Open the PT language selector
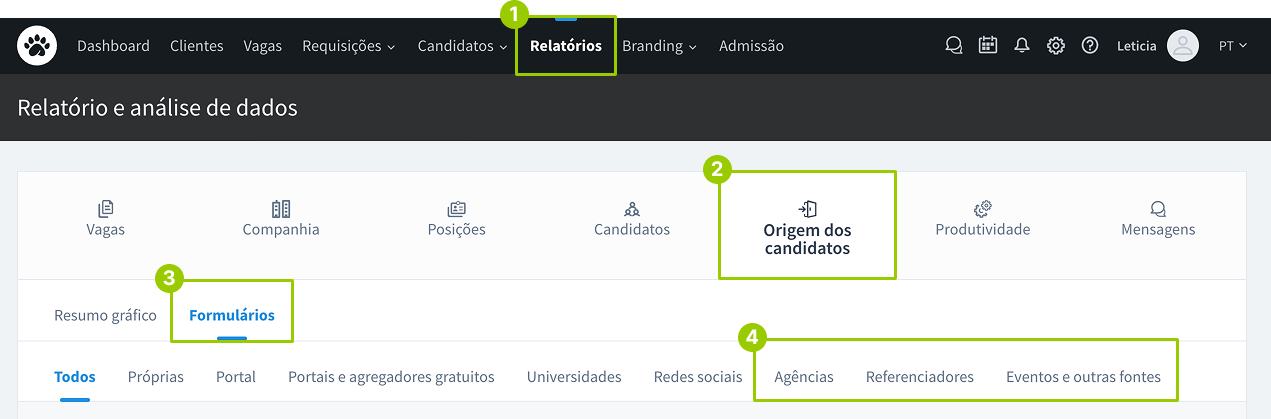The width and height of the screenshot is (1271, 419). coord(1233,46)
